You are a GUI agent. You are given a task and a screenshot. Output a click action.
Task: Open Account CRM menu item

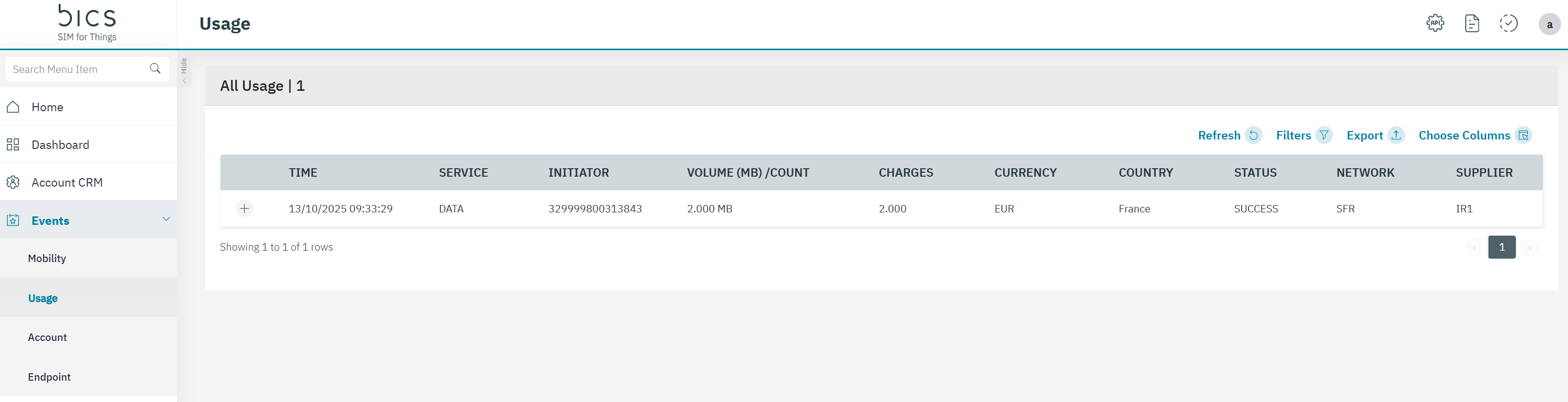pos(67,183)
